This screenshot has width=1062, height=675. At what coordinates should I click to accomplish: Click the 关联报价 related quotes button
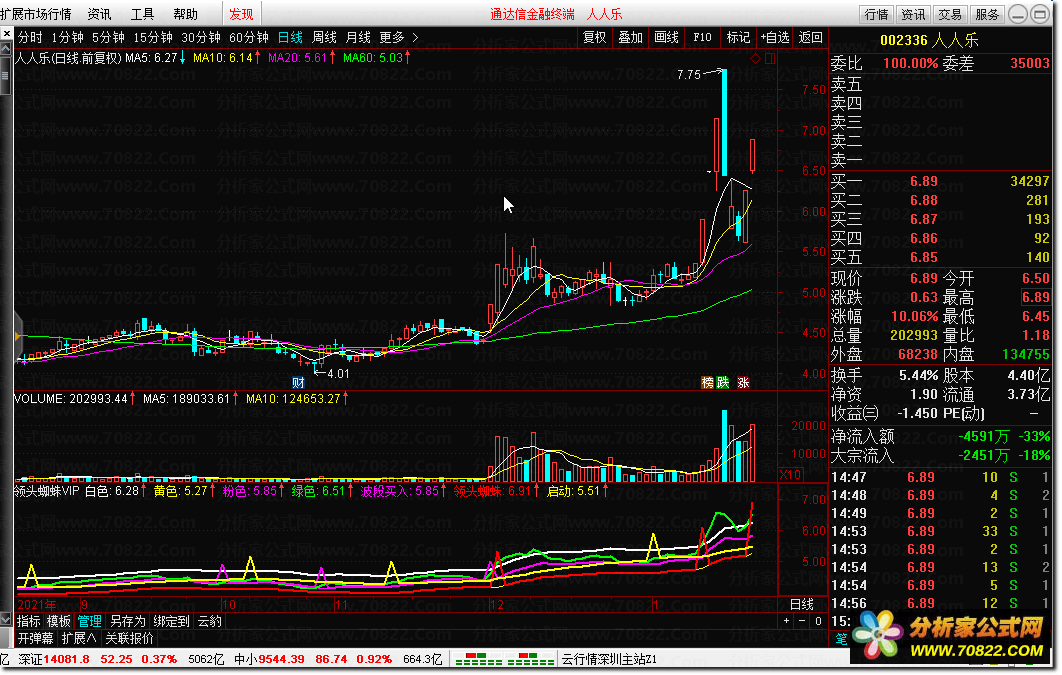click(x=129, y=638)
